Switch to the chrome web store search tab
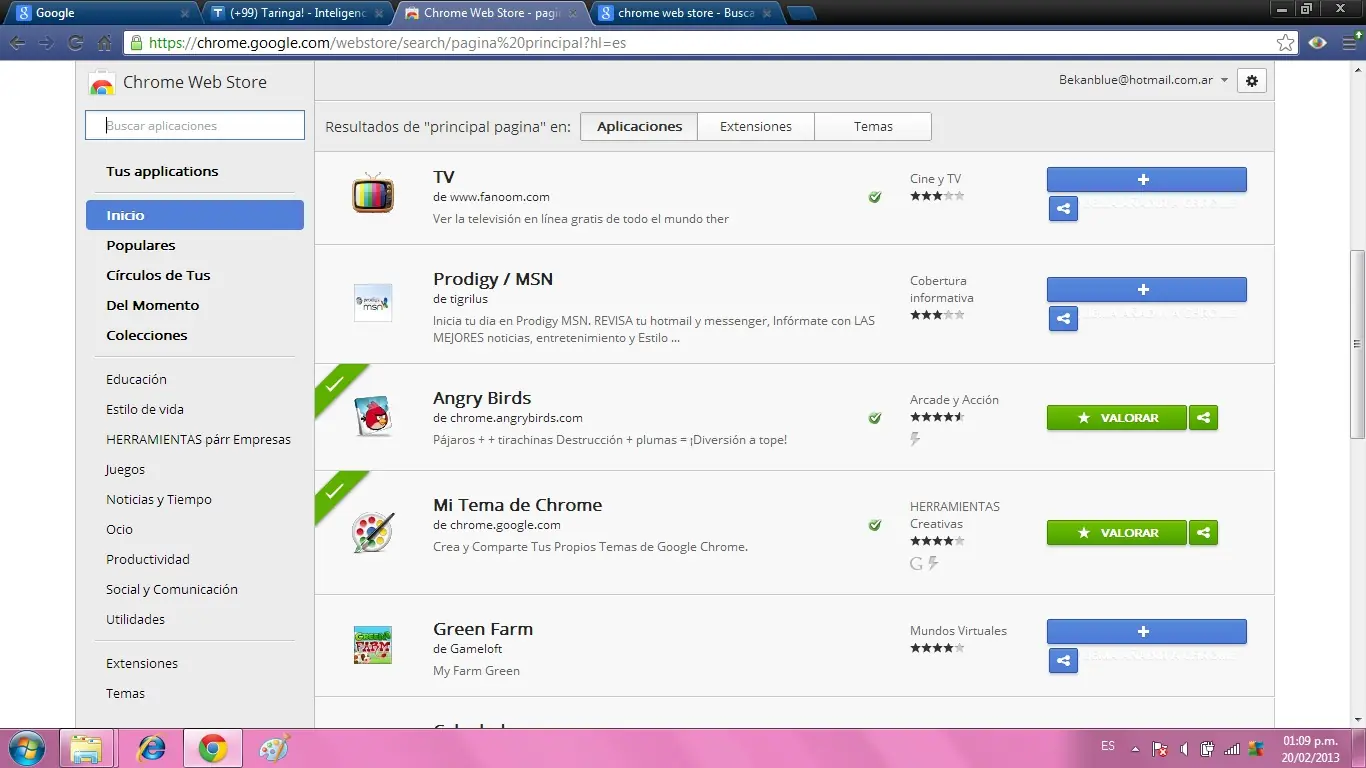This screenshot has width=1366, height=768. tap(683, 13)
